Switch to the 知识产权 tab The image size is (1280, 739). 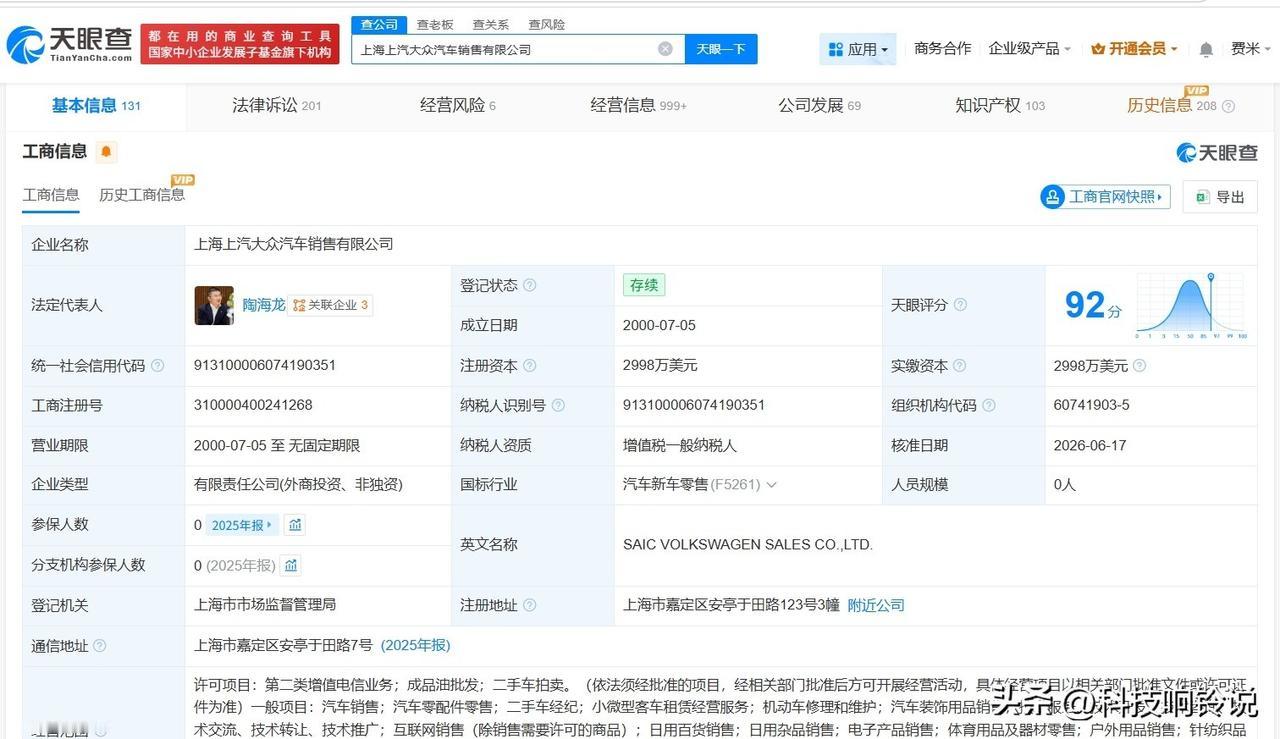click(x=1000, y=105)
